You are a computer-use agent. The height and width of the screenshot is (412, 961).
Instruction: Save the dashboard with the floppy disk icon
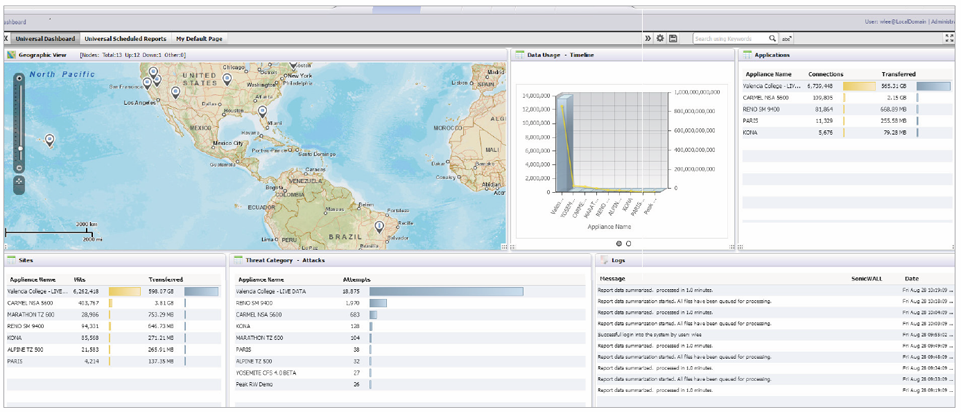click(x=673, y=39)
